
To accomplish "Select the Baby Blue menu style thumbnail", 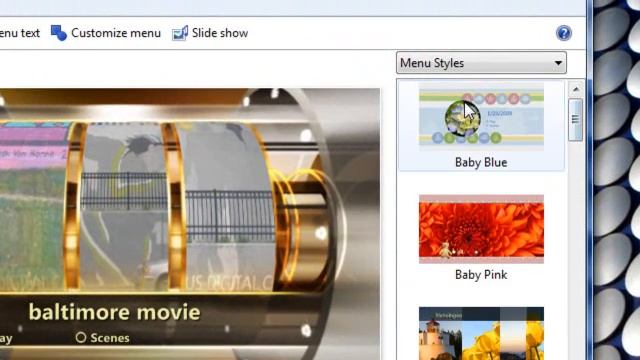I will tap(481, 116).
